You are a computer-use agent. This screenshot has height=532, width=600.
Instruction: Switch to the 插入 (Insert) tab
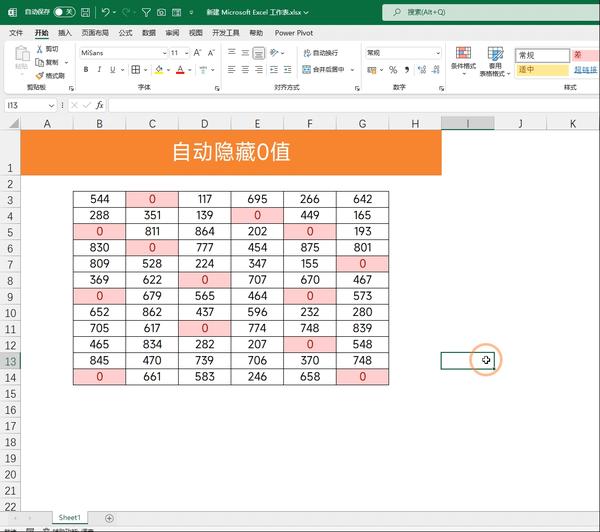point(65,33)
